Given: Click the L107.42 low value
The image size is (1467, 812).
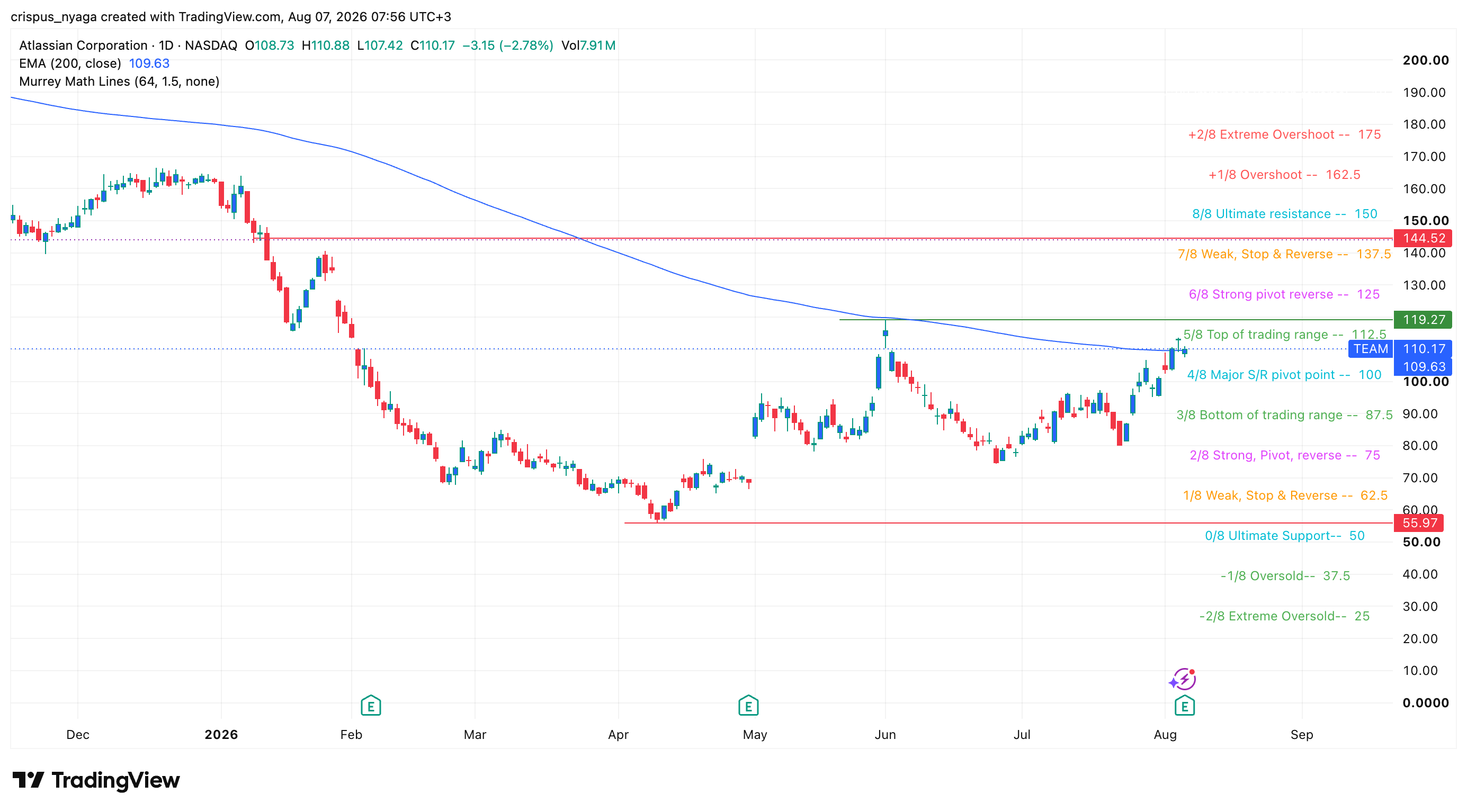Looking at the screenshot, I should 380,46.
